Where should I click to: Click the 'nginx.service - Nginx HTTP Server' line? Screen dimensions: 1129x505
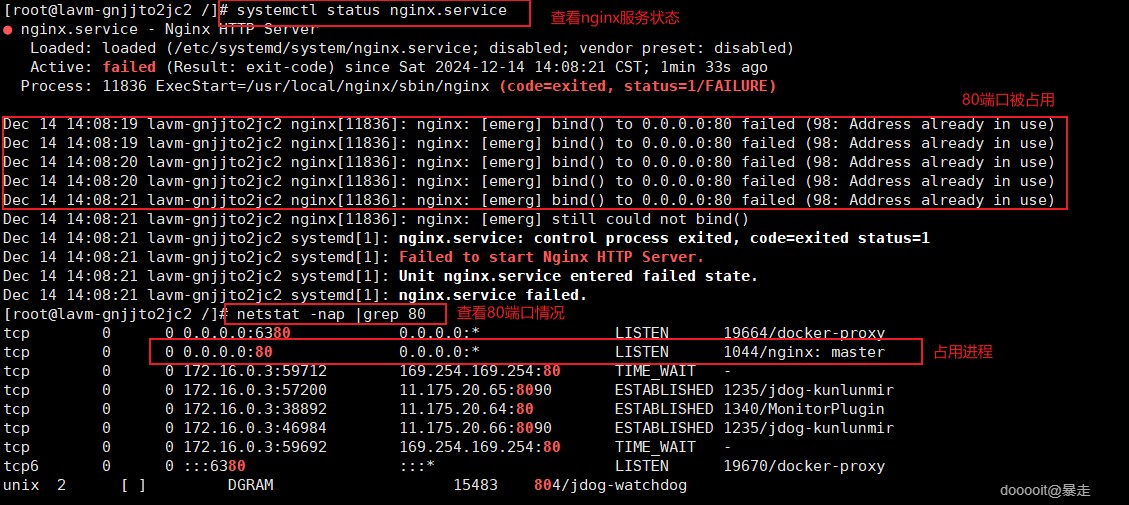click(x=168, y=30)
